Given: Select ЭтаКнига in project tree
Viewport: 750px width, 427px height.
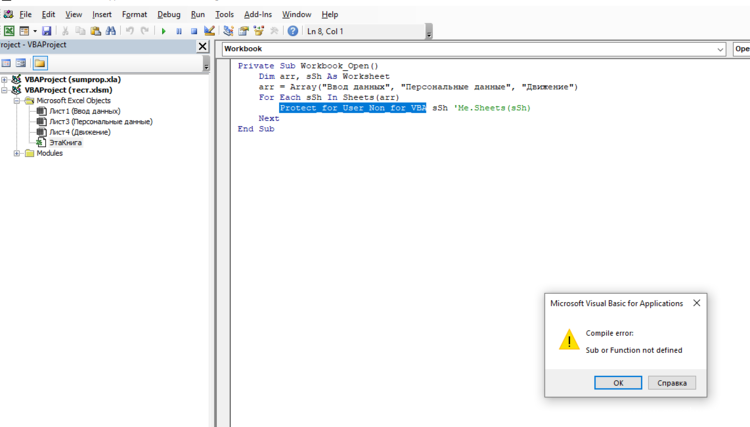Looking at the screenshot, I should (66, 142).
